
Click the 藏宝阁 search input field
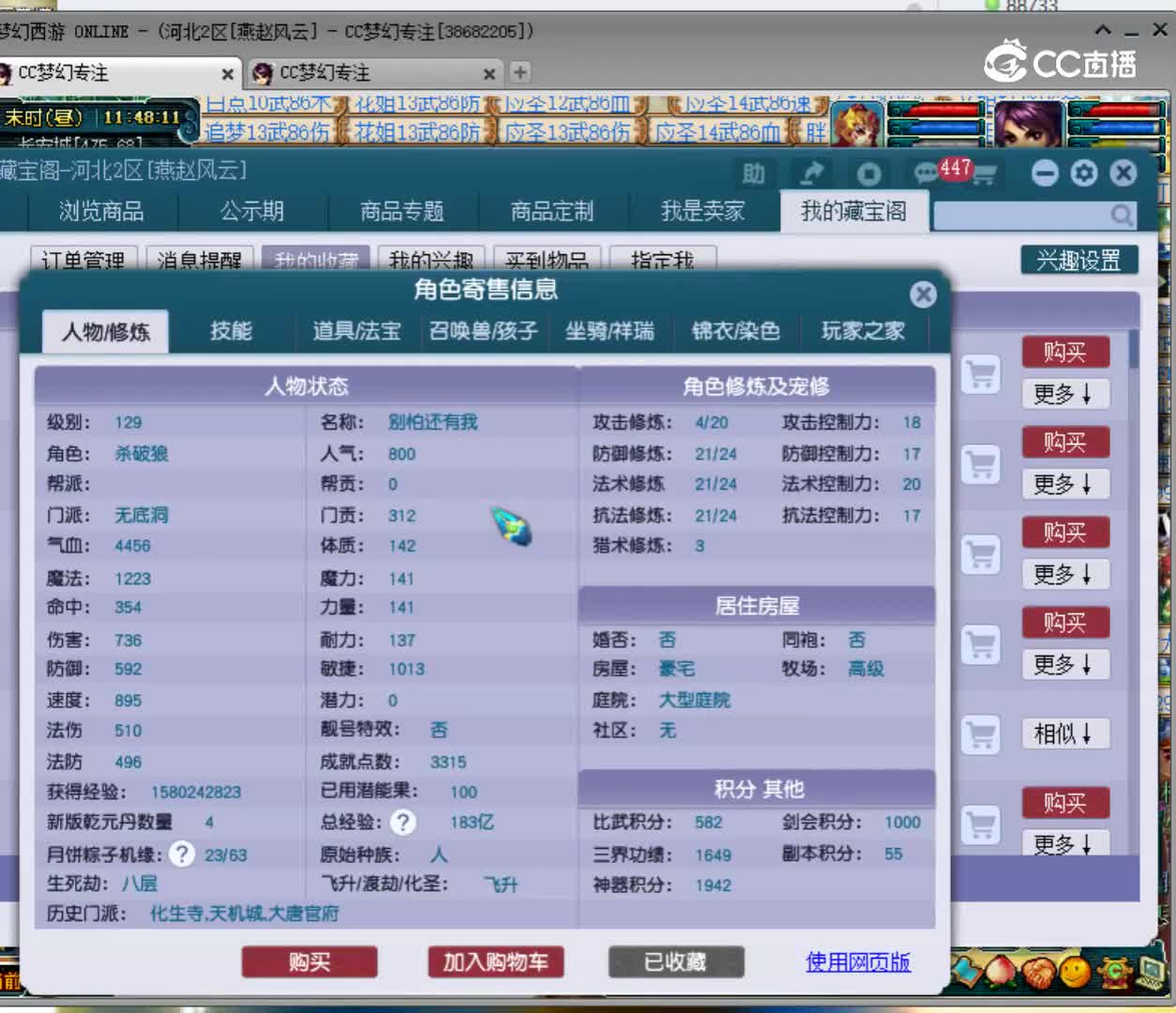[1020, 216]
